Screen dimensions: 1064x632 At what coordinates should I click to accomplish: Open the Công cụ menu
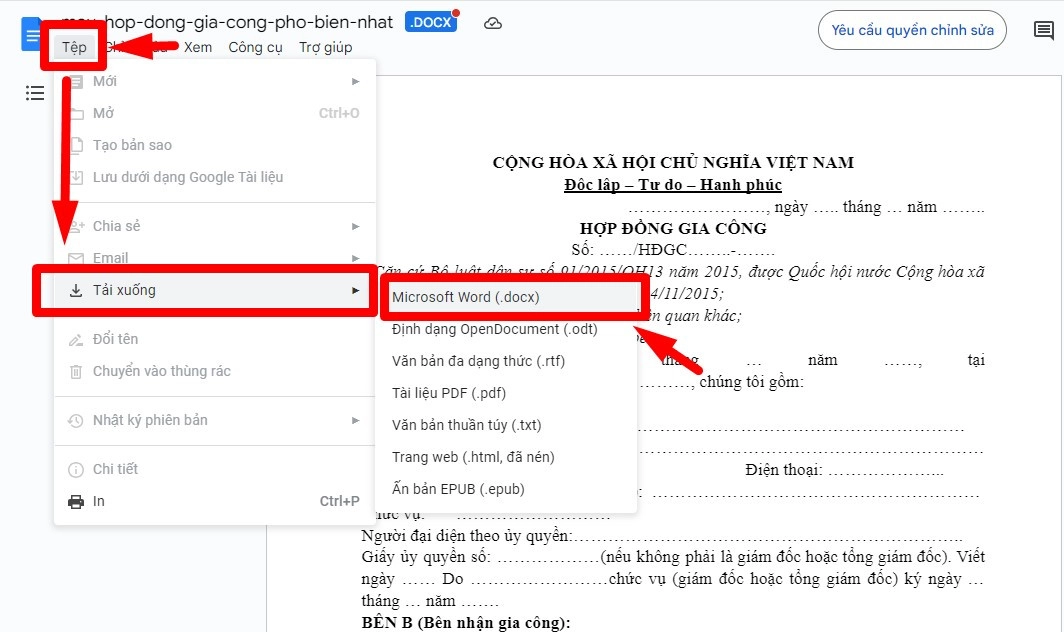click(255, 47)
